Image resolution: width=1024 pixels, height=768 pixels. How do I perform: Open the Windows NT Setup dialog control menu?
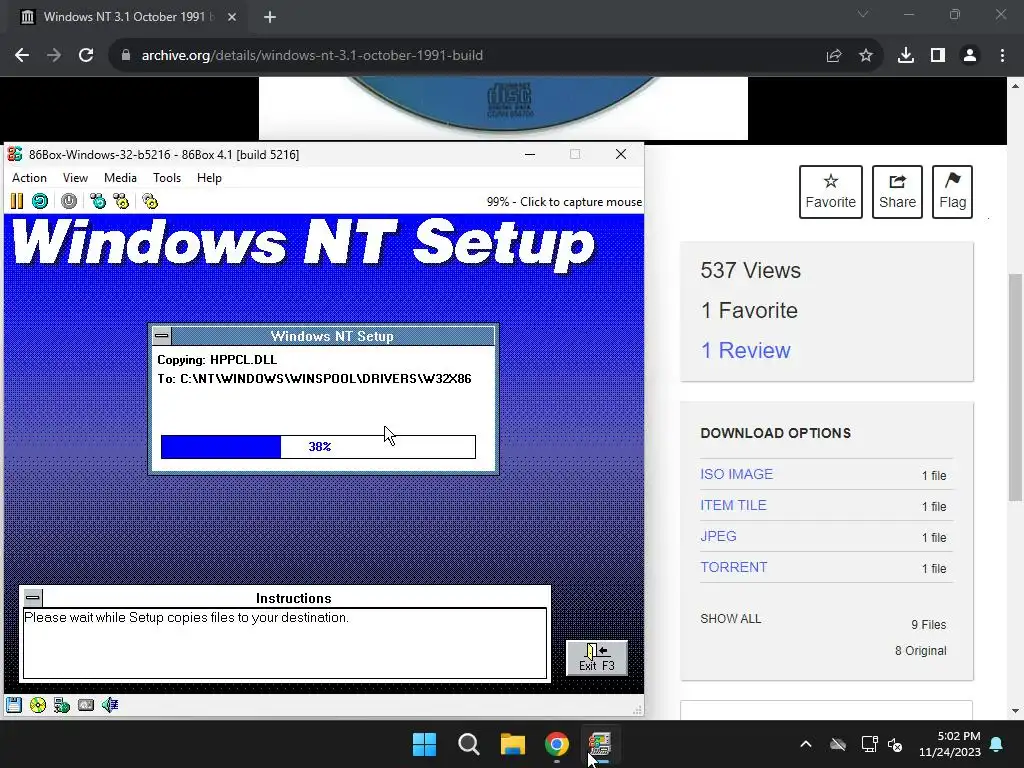click(162, 336)
